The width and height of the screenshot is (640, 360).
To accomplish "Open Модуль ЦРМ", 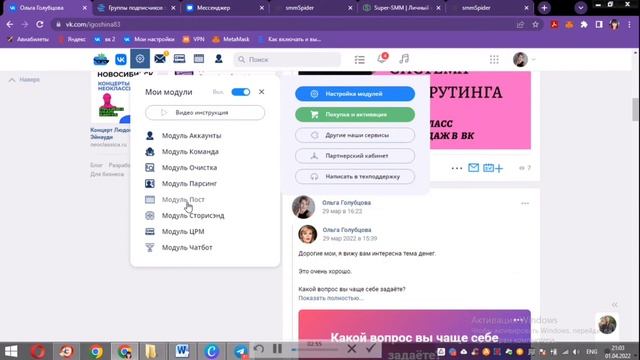I will (x=175, y=231).
